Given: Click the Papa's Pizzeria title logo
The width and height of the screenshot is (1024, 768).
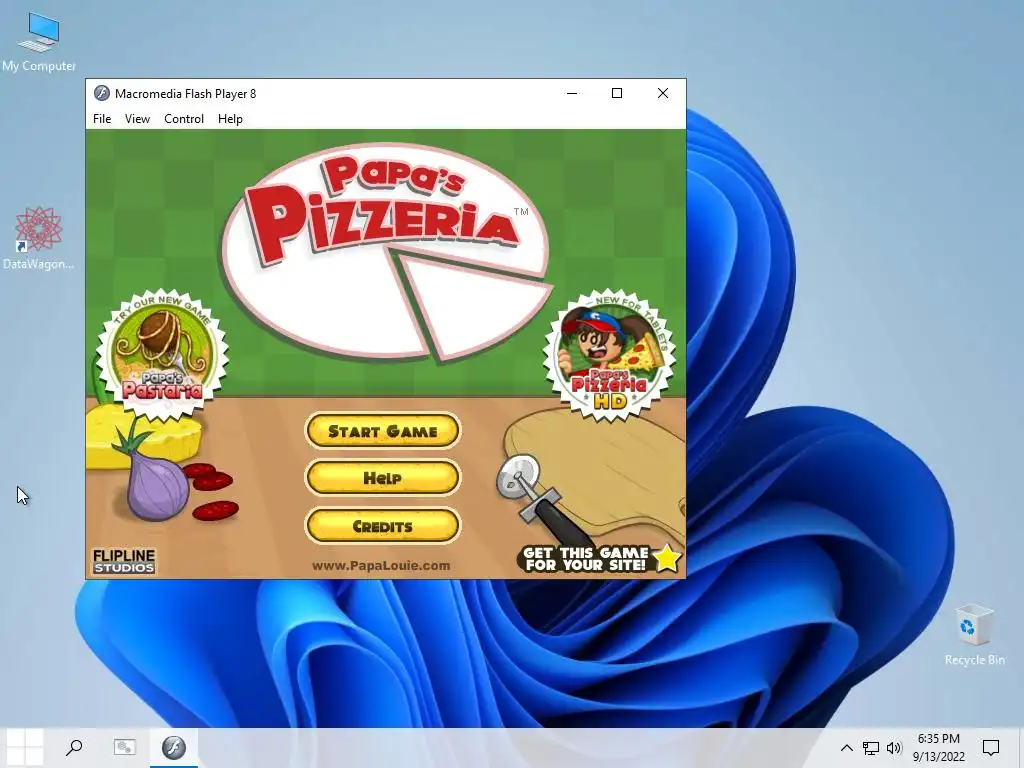Looking at the screenshot, I should click(x=387, y=253).
